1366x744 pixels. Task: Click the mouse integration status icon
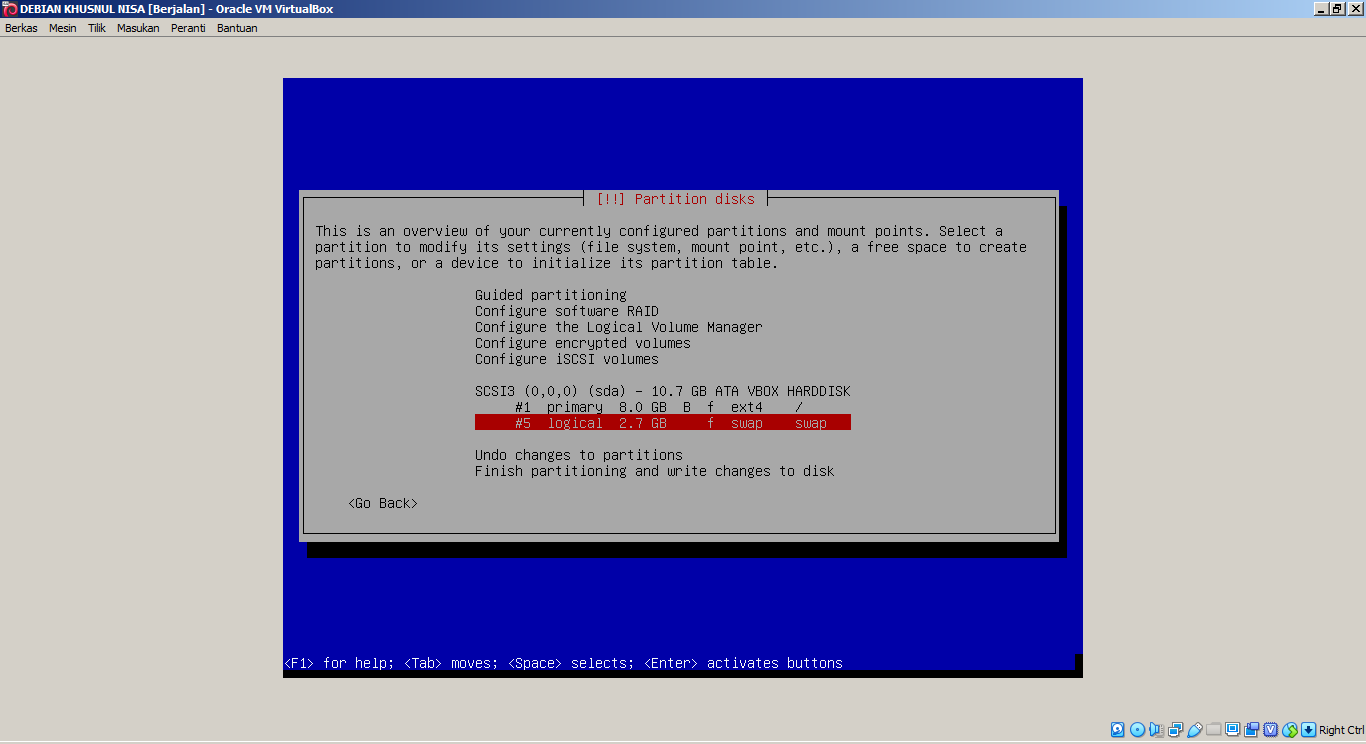[1290, 730]
